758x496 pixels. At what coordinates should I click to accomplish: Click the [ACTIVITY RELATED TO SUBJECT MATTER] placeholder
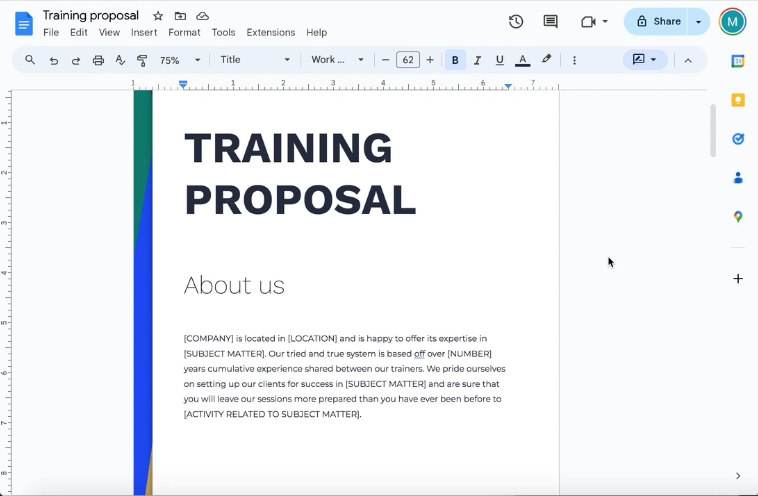[x=272, y=414]
